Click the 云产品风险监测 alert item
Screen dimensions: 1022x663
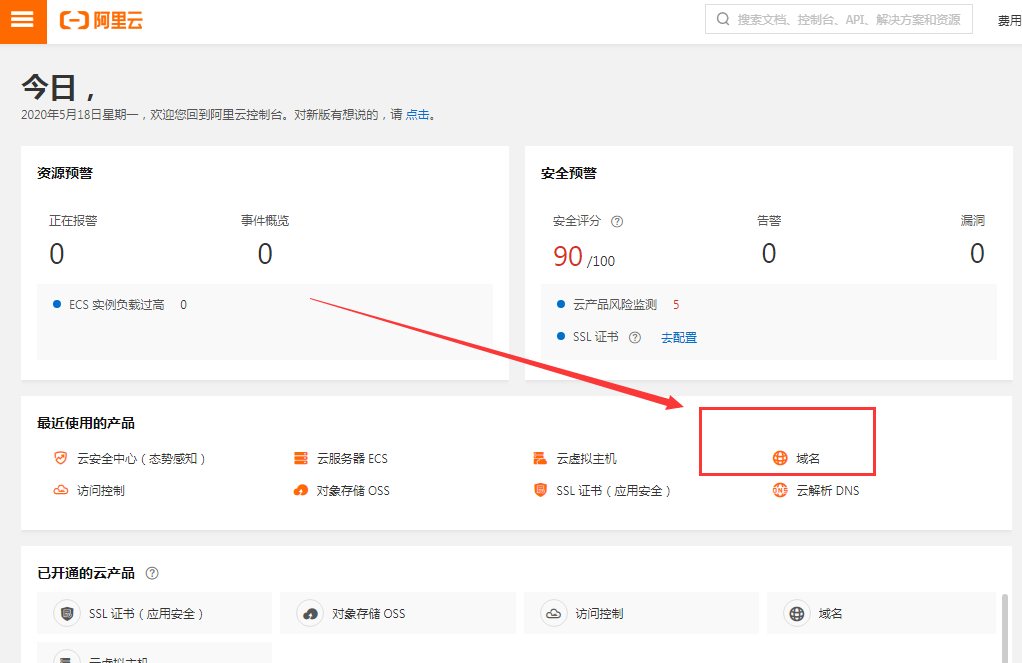pyautogui.click(x=615, y=305)
